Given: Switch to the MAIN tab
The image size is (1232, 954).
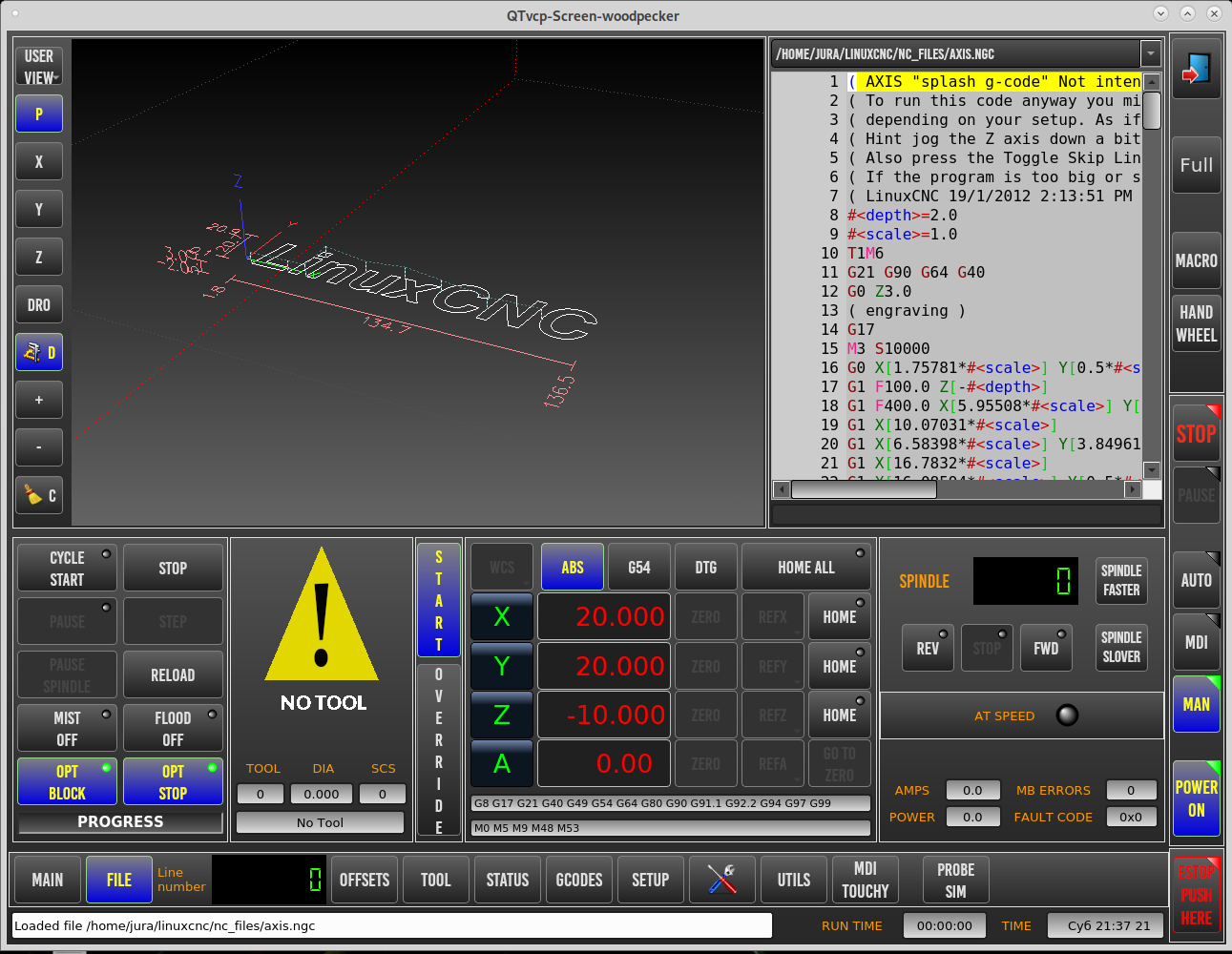Looking at the screenshot, I should pyautogui.click(x=48, y=879).
